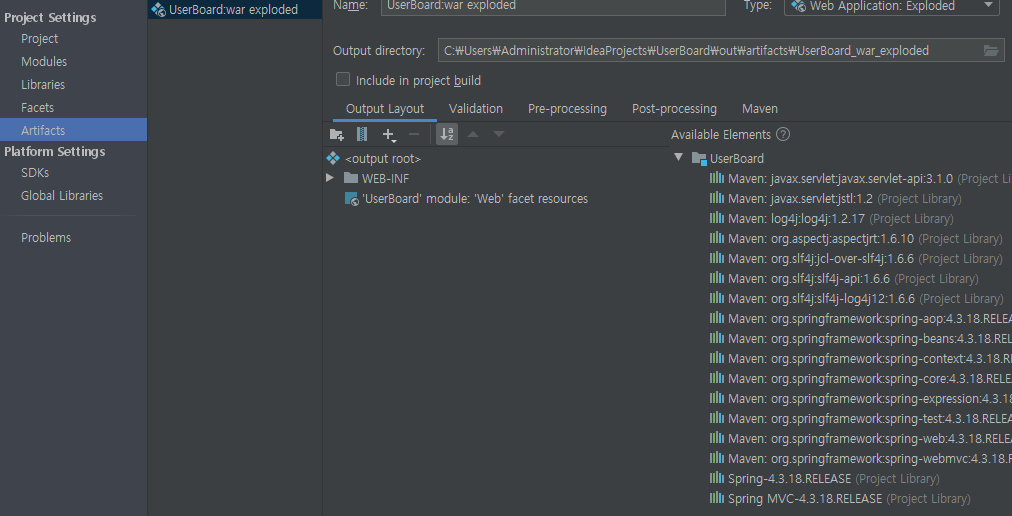The width and height of the screenshot is (1012, 516).
Task: Click the move up arrow icon
Action: [x=473, y=134]
